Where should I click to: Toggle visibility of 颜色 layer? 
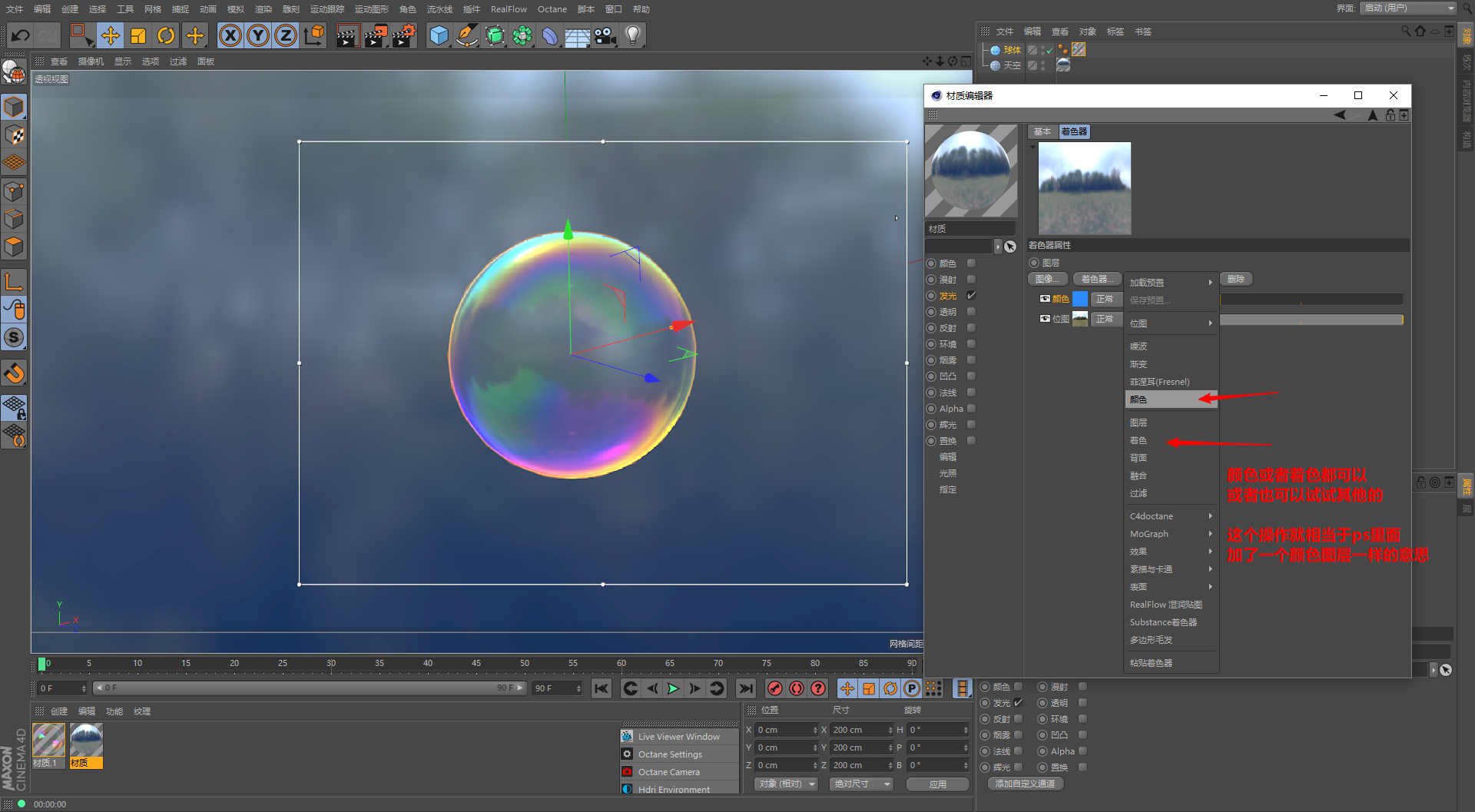(x=1045, y=299)
